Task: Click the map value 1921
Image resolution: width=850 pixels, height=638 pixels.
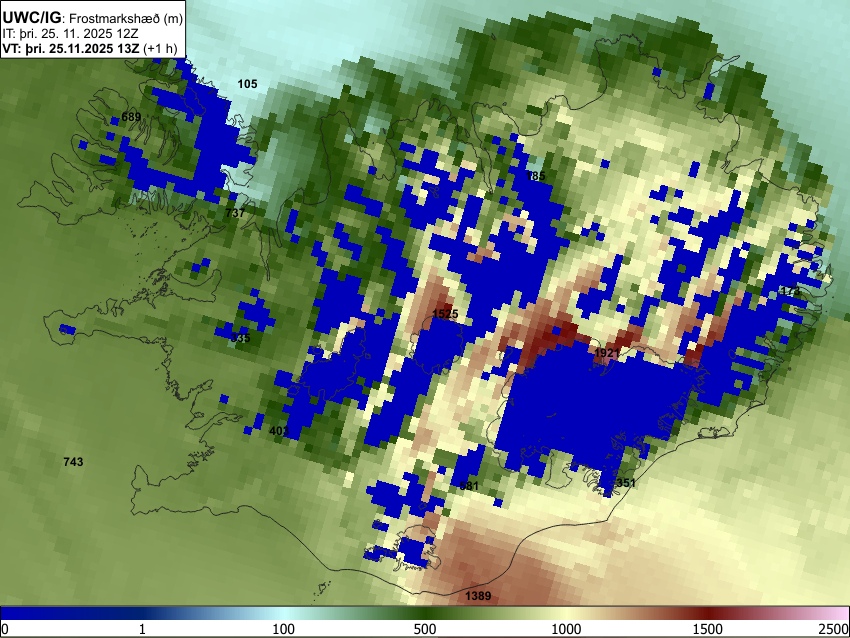Action: pyautogui.click(x=607, y=353)
